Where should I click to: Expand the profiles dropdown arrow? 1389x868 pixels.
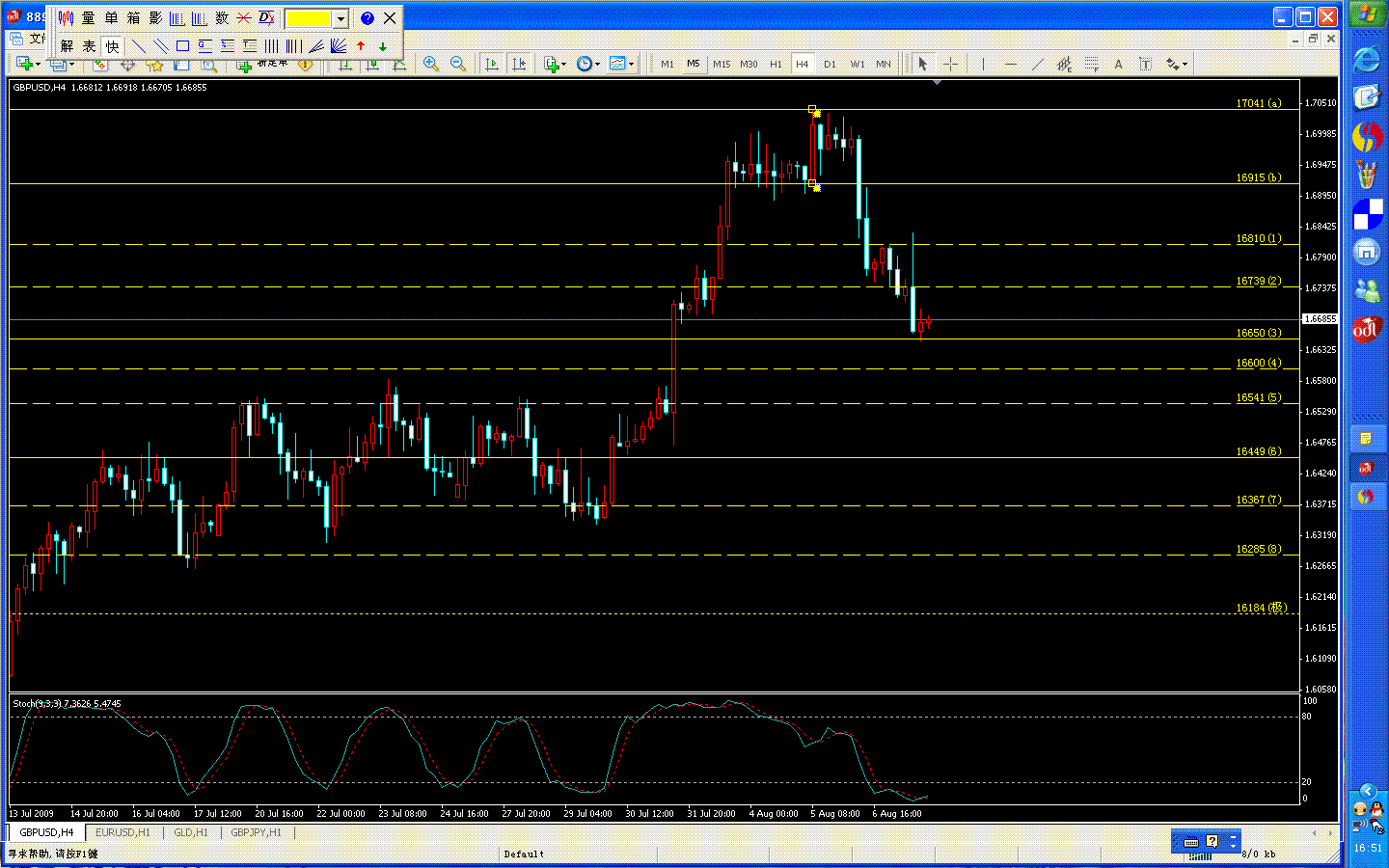click(71, 65)
